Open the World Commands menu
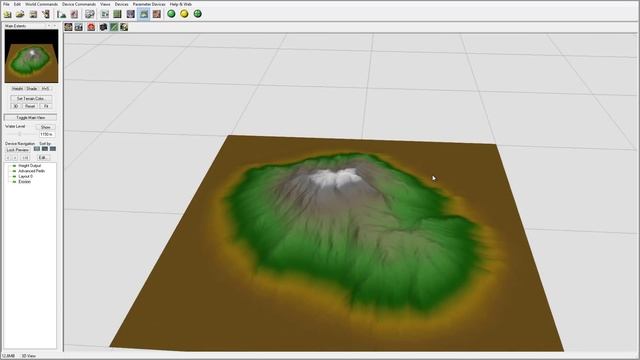The height and width of the screenshot is (360, 640). pos(41,4)
